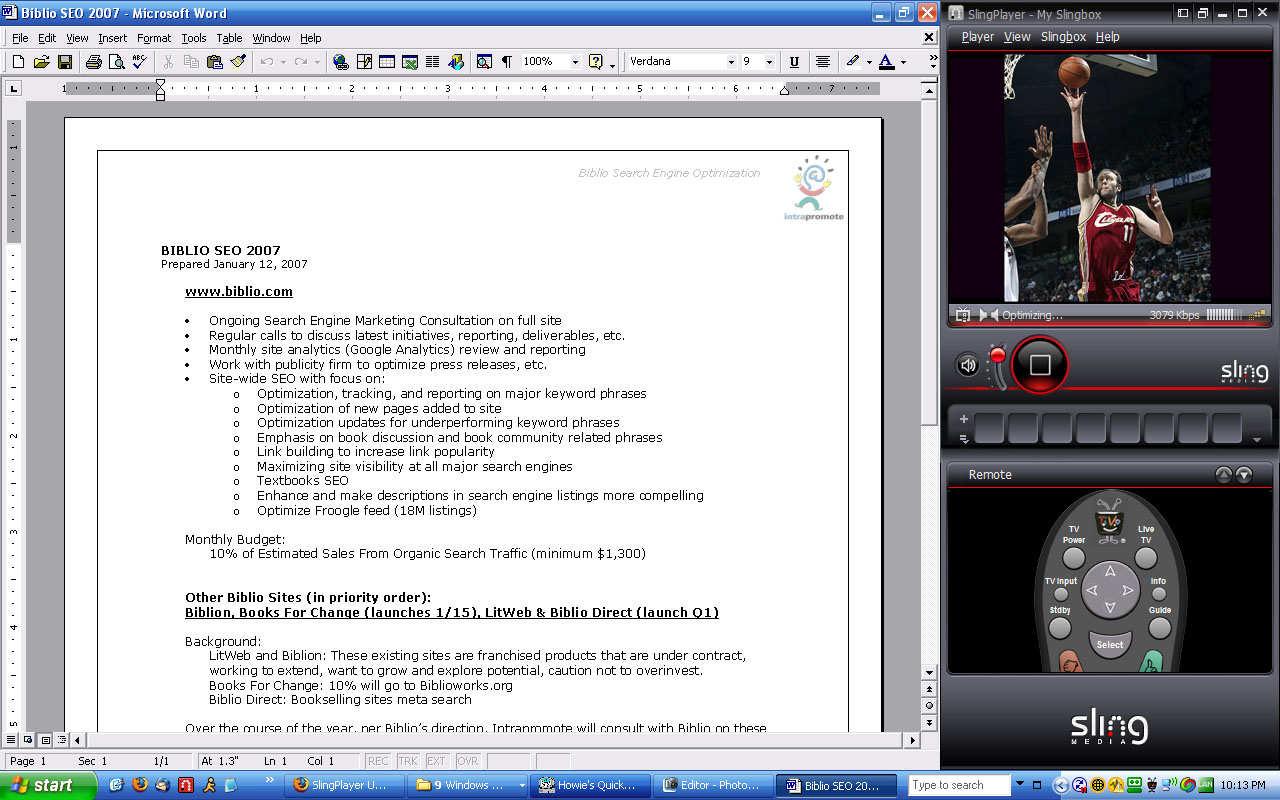Click the SlingPlayer volume speaker icon
This screenshot has width=1280, height=800.
[967, 366]
